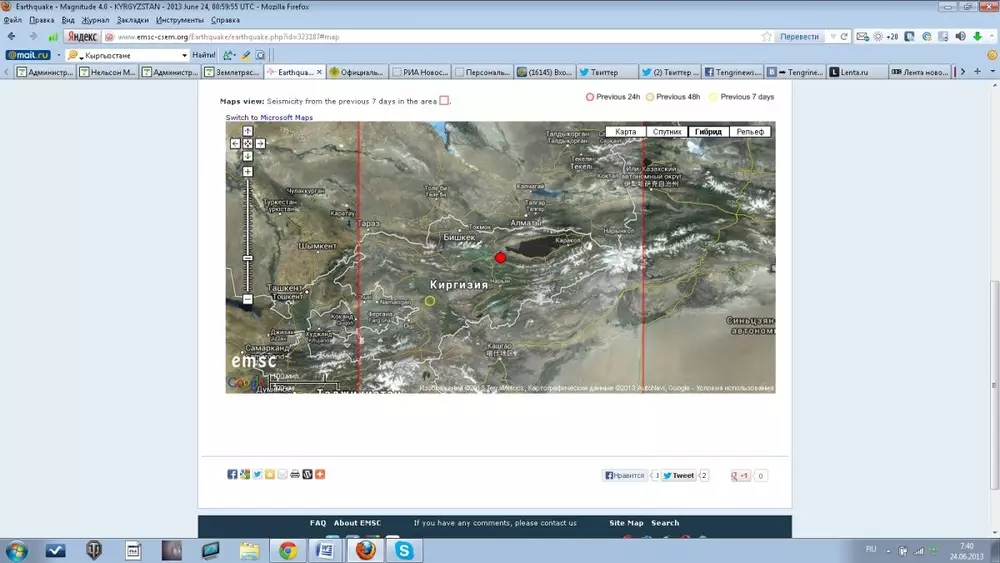This screenshot has height=563, width=1000.
Task: Switch to the Lenta.ru tab
Action: (857, 72)
